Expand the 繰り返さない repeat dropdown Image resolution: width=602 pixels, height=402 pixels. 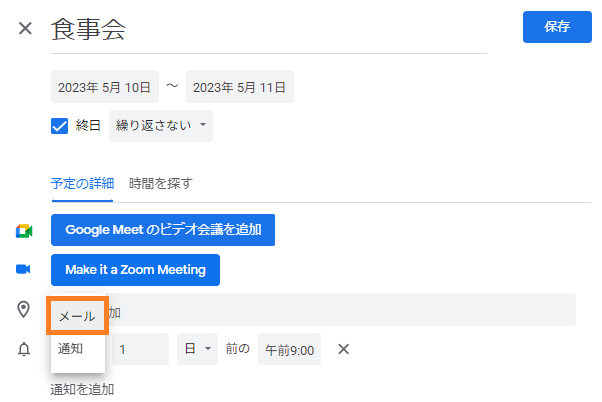[161, 126]
